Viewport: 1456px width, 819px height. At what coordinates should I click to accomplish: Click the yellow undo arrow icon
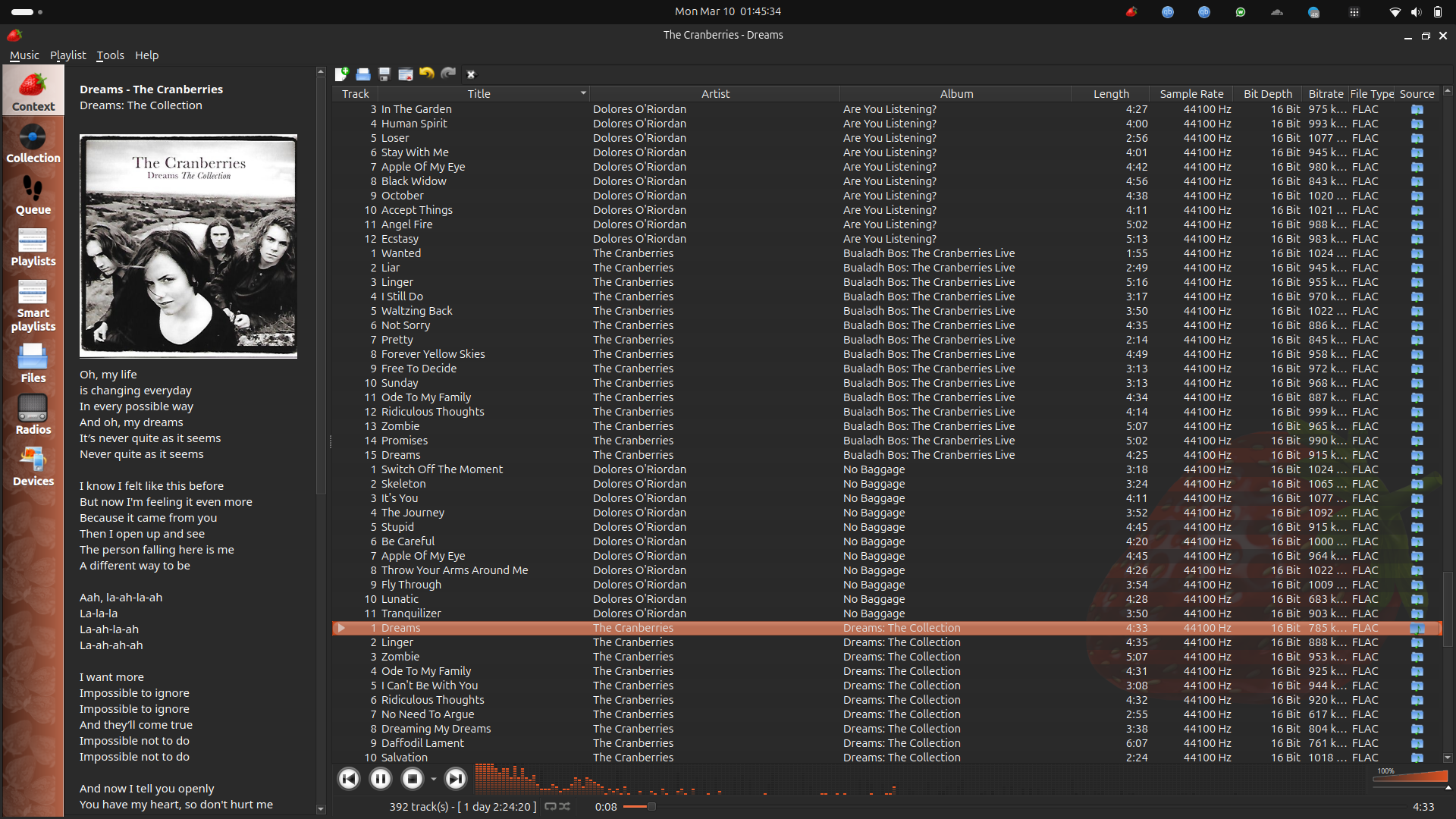point(427,74)
